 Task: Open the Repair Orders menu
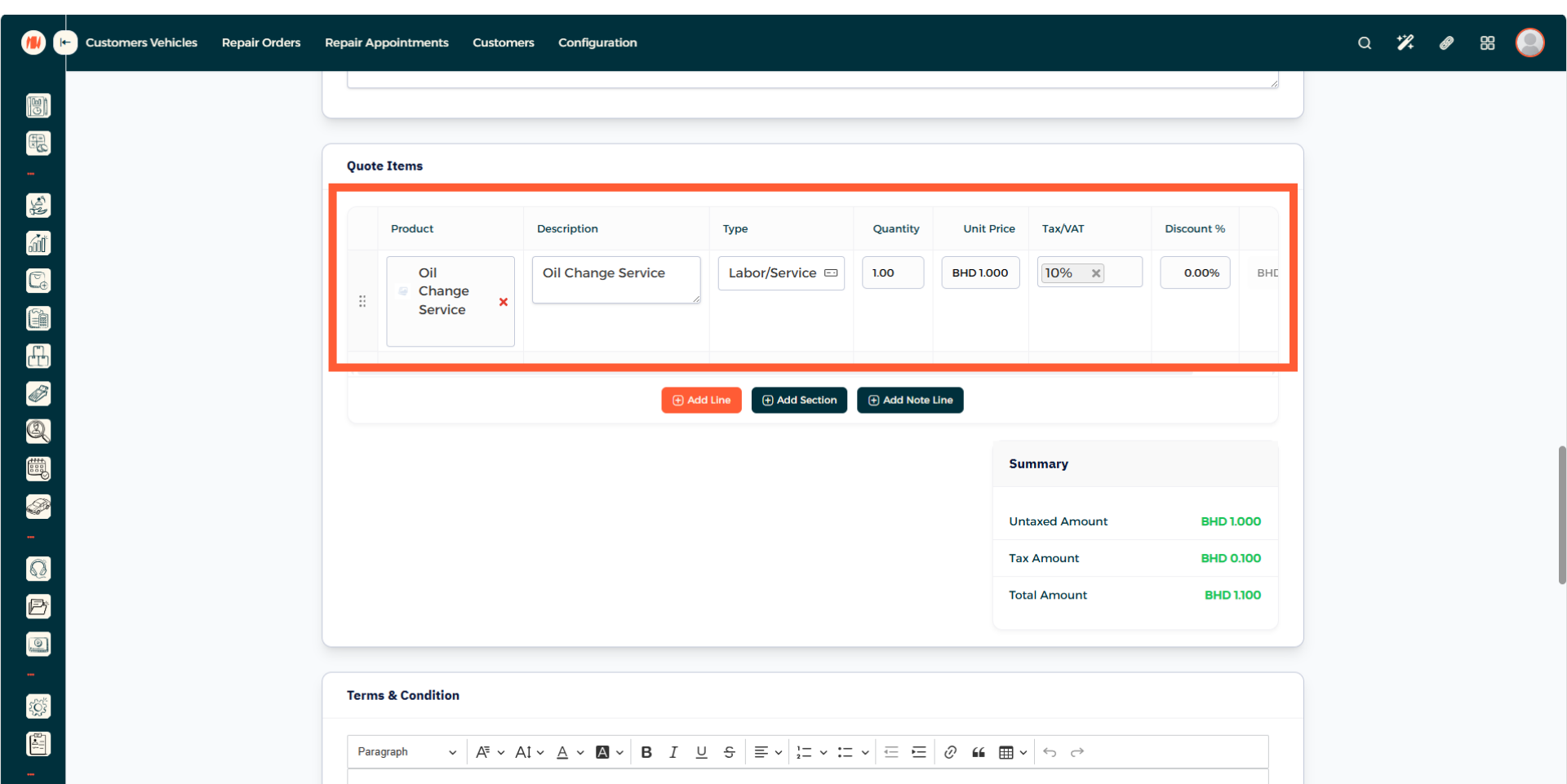[x=260, y=42]
